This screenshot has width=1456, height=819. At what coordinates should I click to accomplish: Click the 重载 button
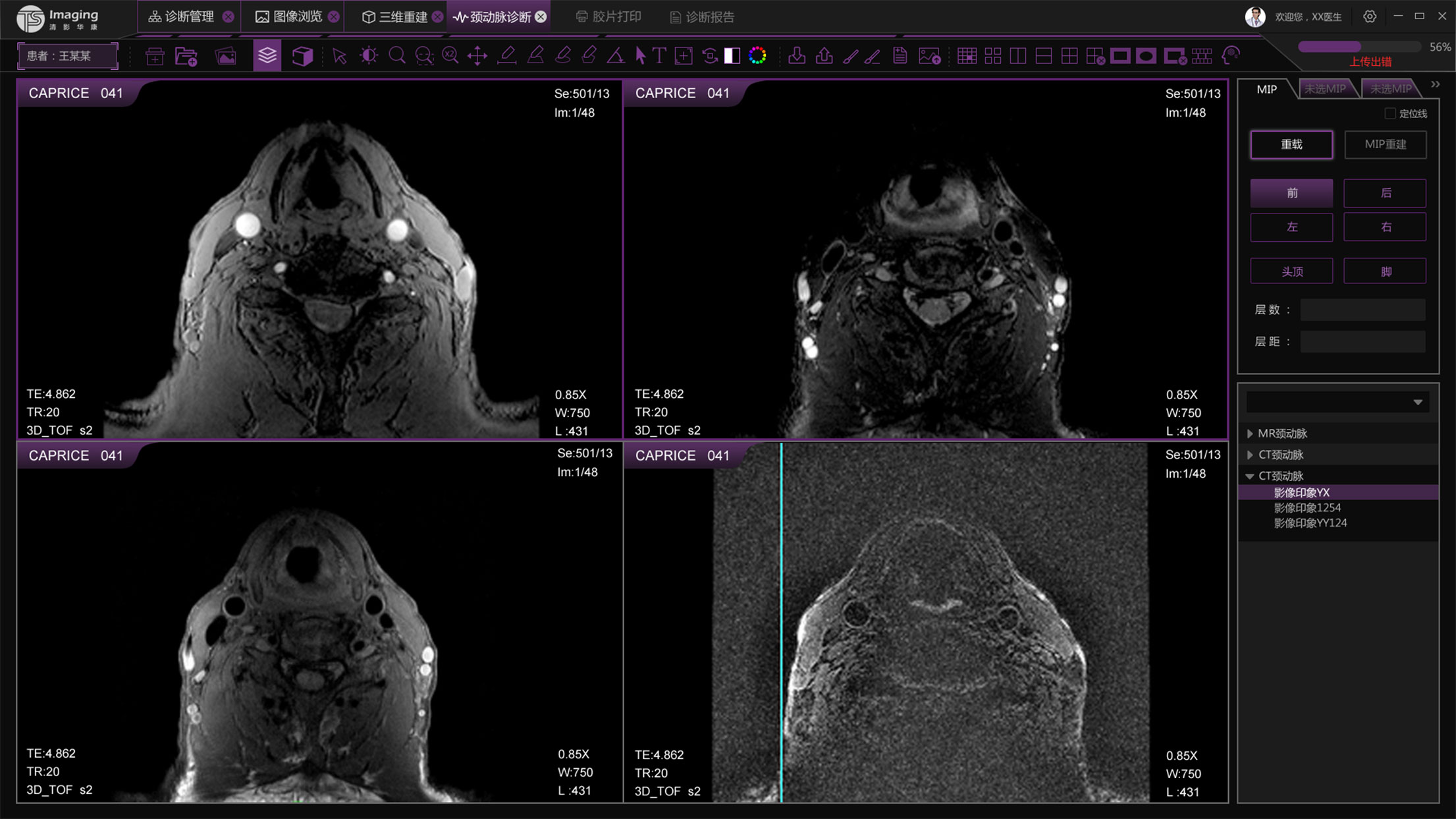[1291, 144]
